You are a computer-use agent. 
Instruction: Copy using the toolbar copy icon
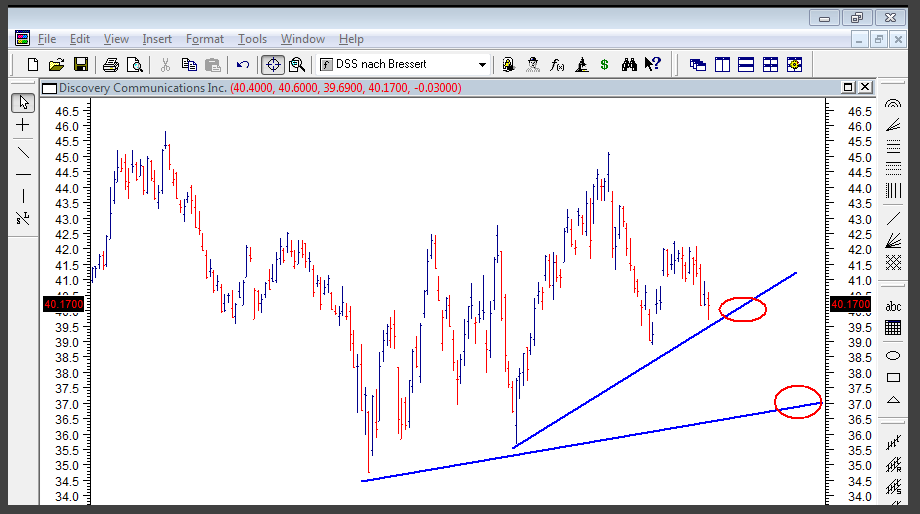pos(189,65)
